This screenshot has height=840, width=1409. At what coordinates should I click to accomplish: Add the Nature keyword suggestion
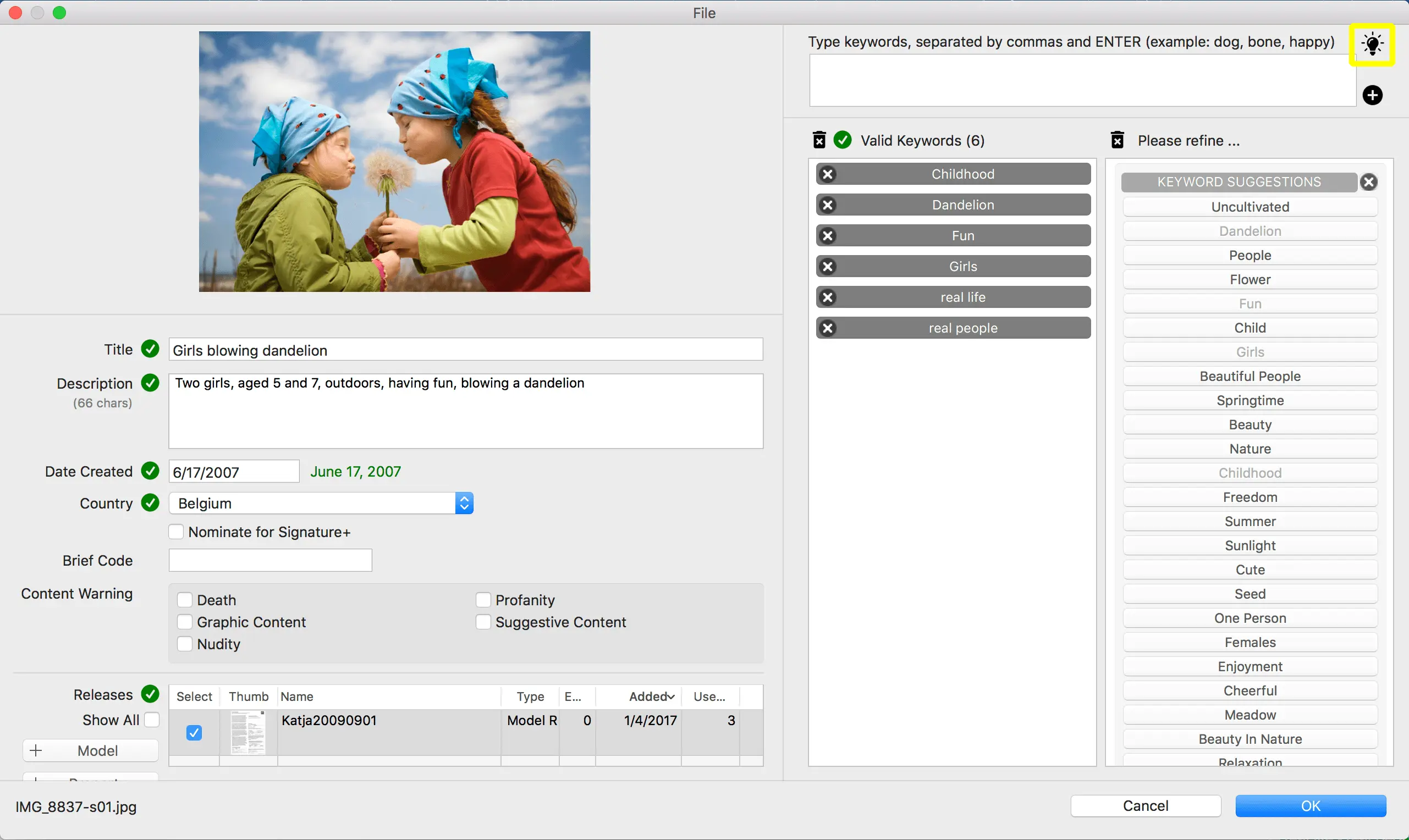[1250, 449]
